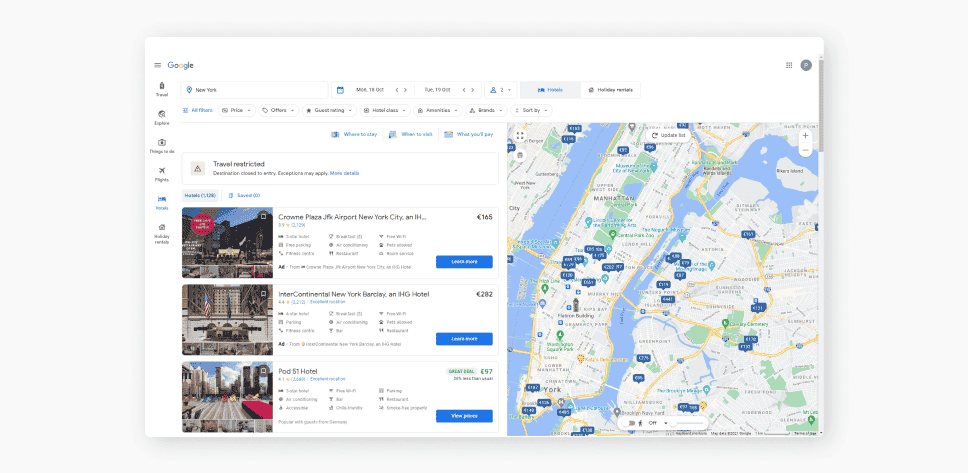The width and height of the screenshot is (968, 473).
Task: Click Update list on the map
Action: coord(669,135)
